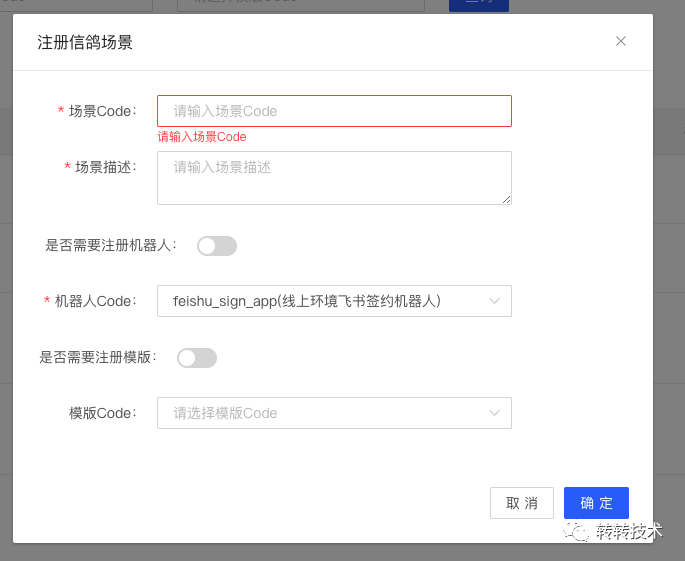Viewport: 685px width, 561px height.
Task: Click the blue 确定 button
Action: pyautogui.click(x=596, y=503)
